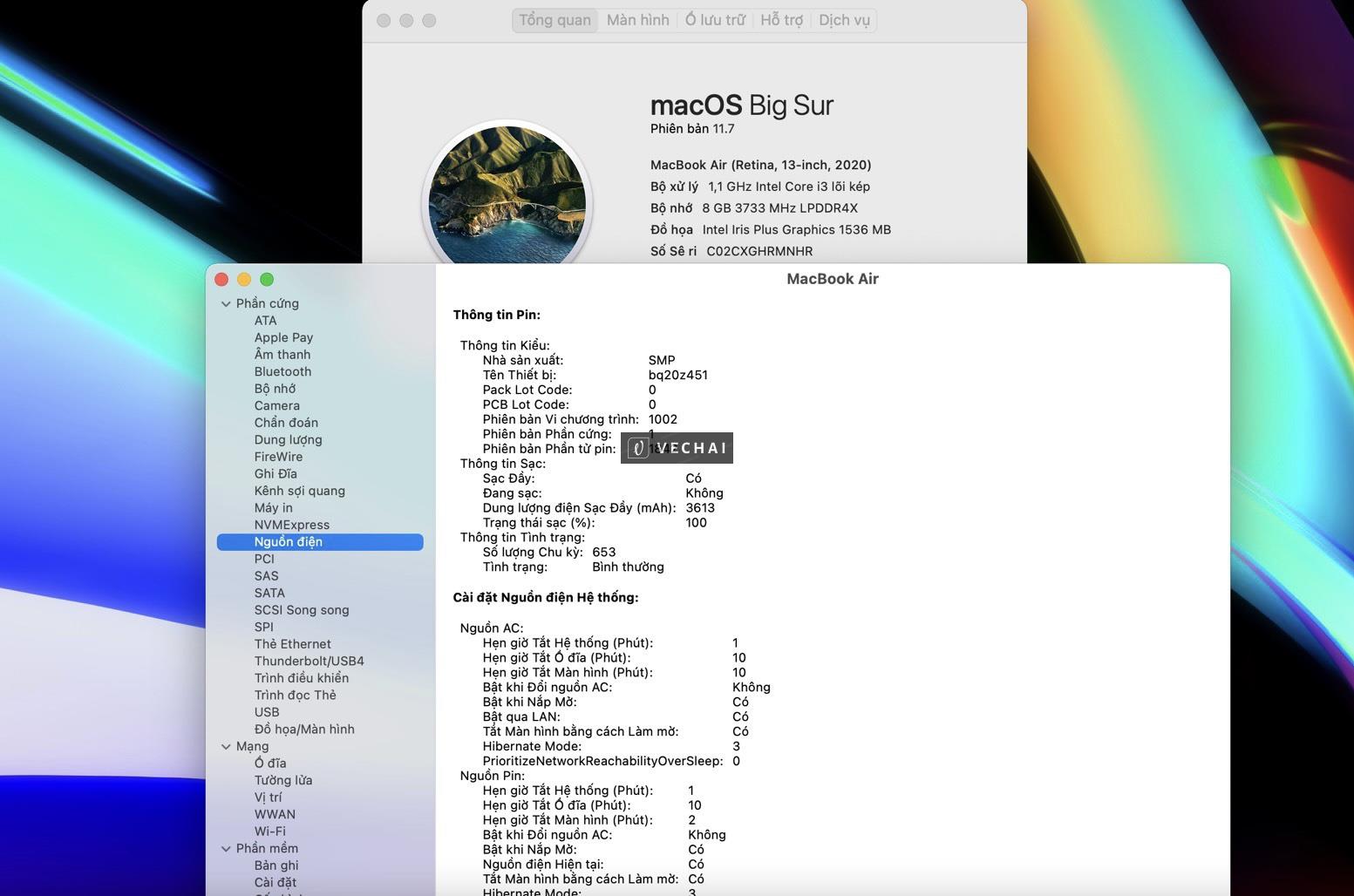Screen dimensions: 1354x896
Task: Select SATA in the sidebar
Action: [269, 593]
